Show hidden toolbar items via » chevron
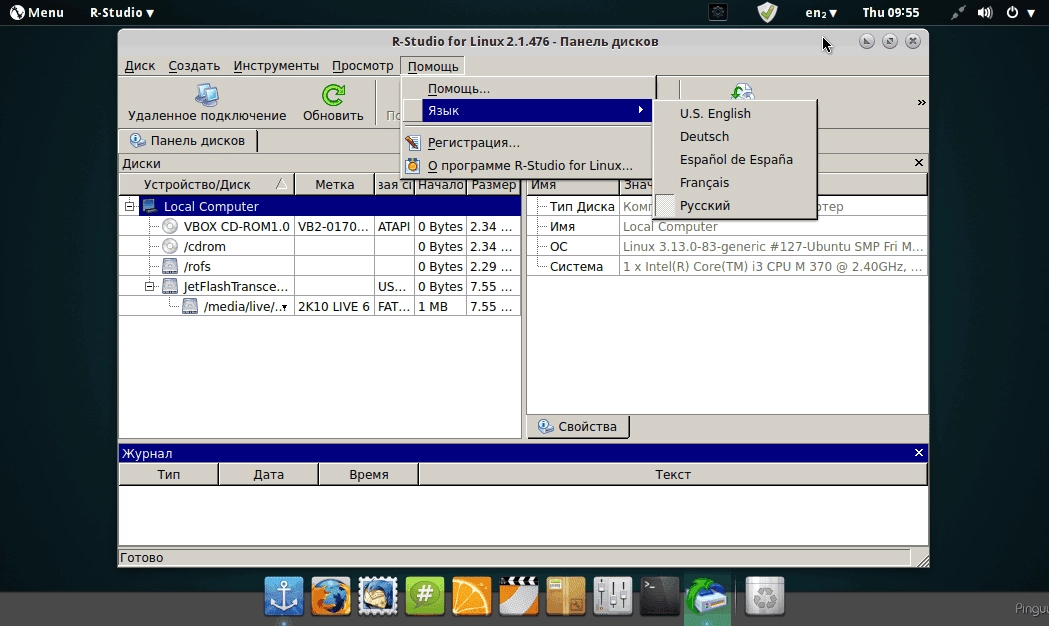 tap(921, 102)
